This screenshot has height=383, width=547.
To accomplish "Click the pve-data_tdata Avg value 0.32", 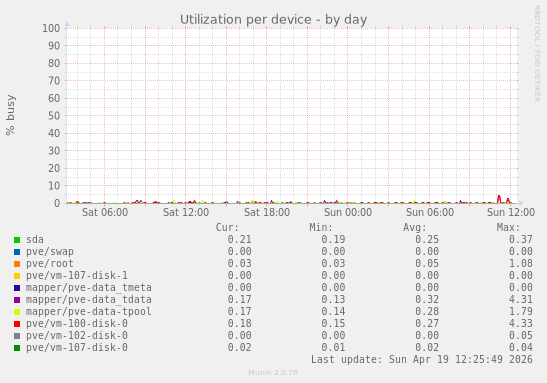I will [427, 300].
